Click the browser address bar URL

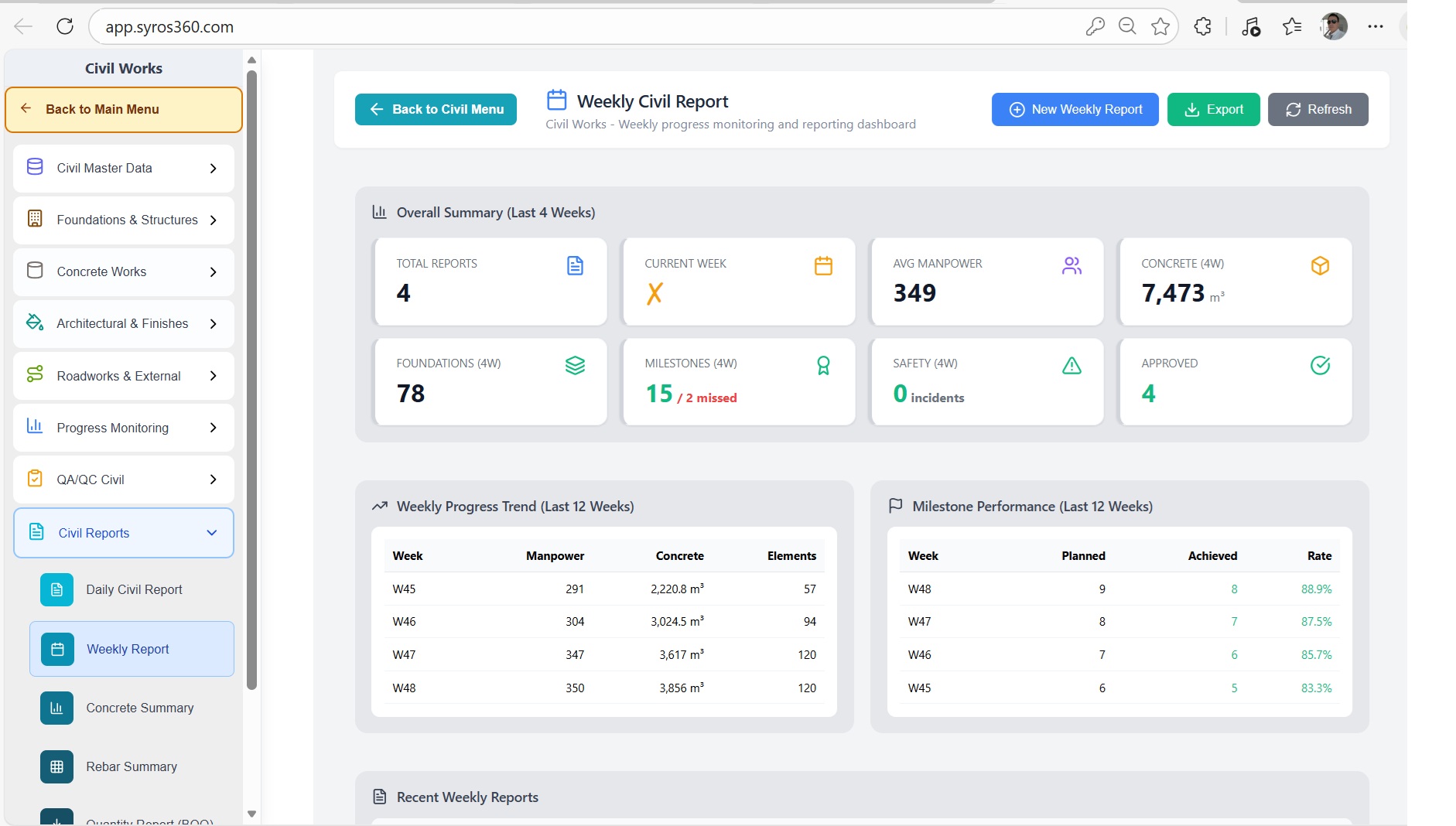point(169,27)
